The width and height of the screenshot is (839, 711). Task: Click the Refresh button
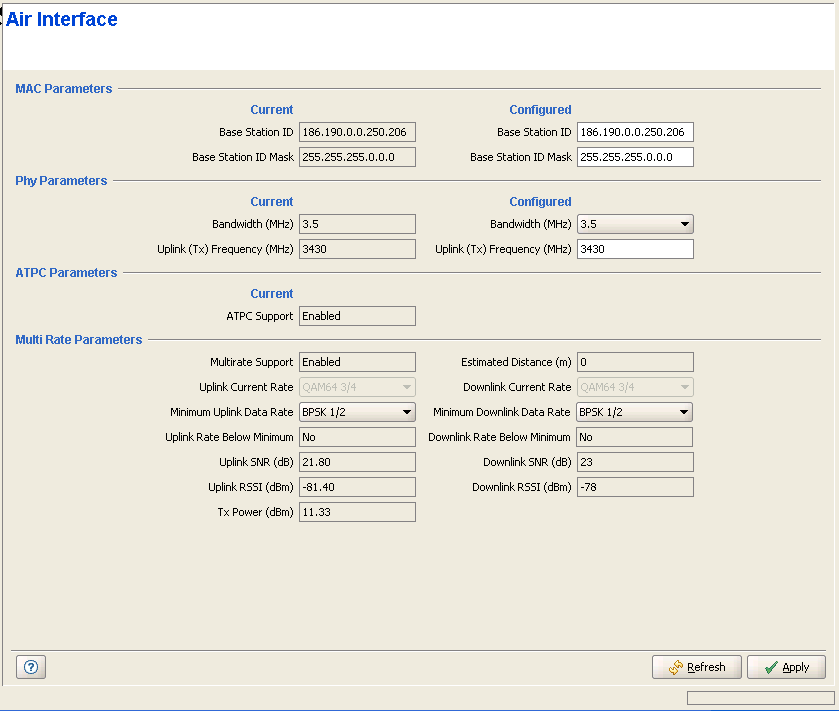[x=697, y=667]
